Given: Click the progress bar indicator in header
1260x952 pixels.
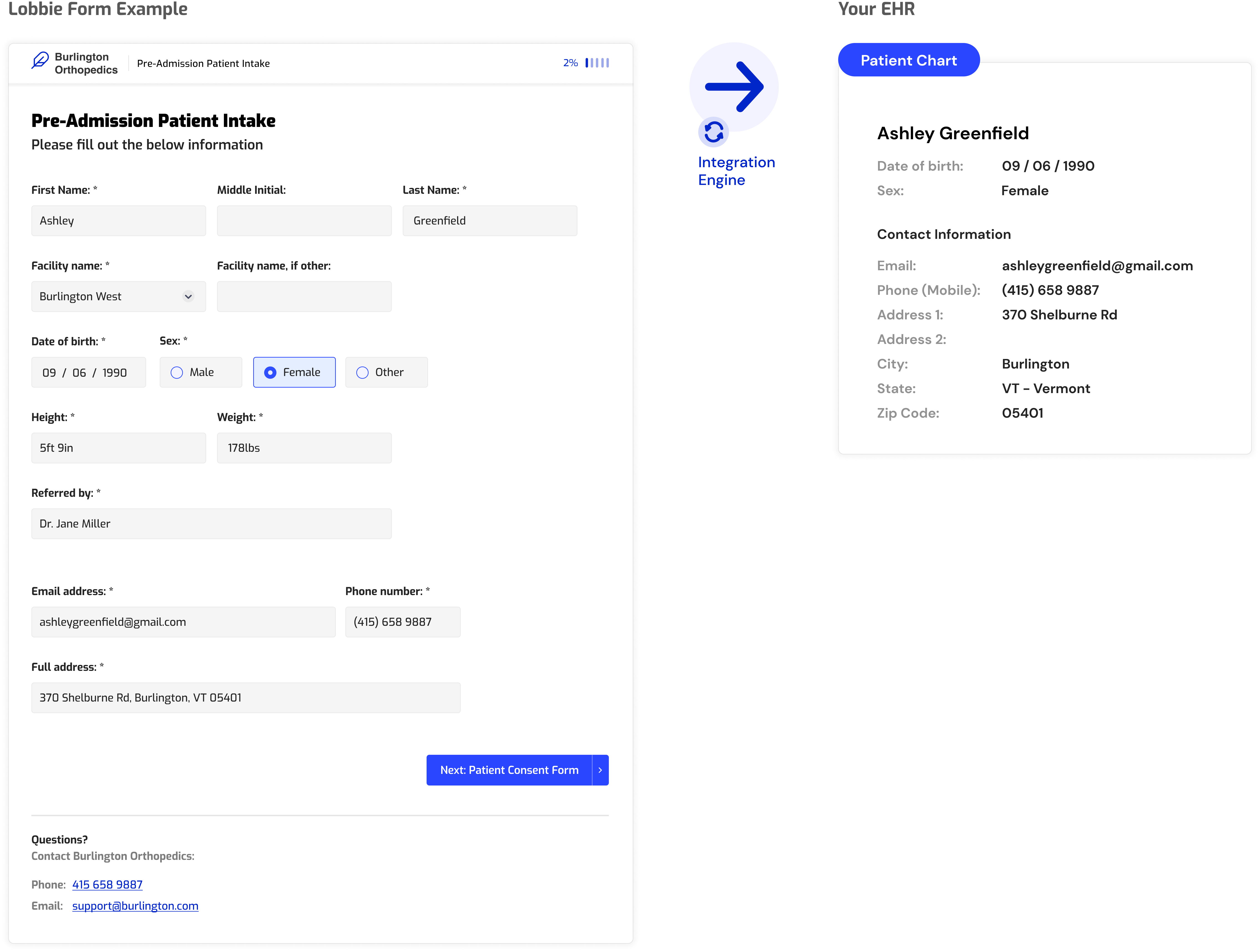Looking at the screenshot, I should pos(597,63).
